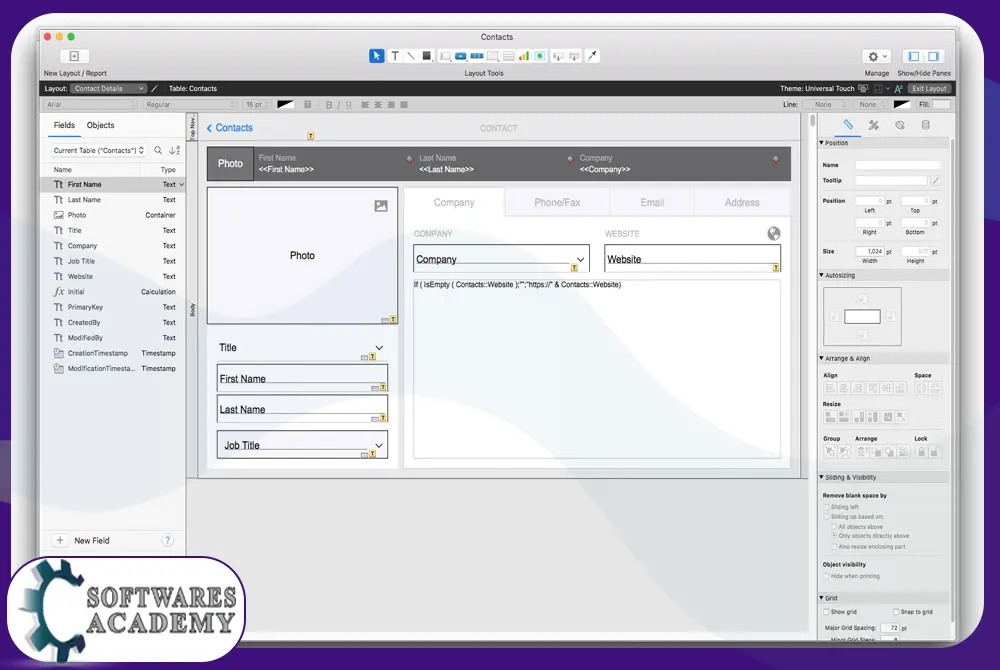Click the lock objects icon
The width and height of the screenshot is (1000, 670).
pyautogui.click(x=921, y=452)
